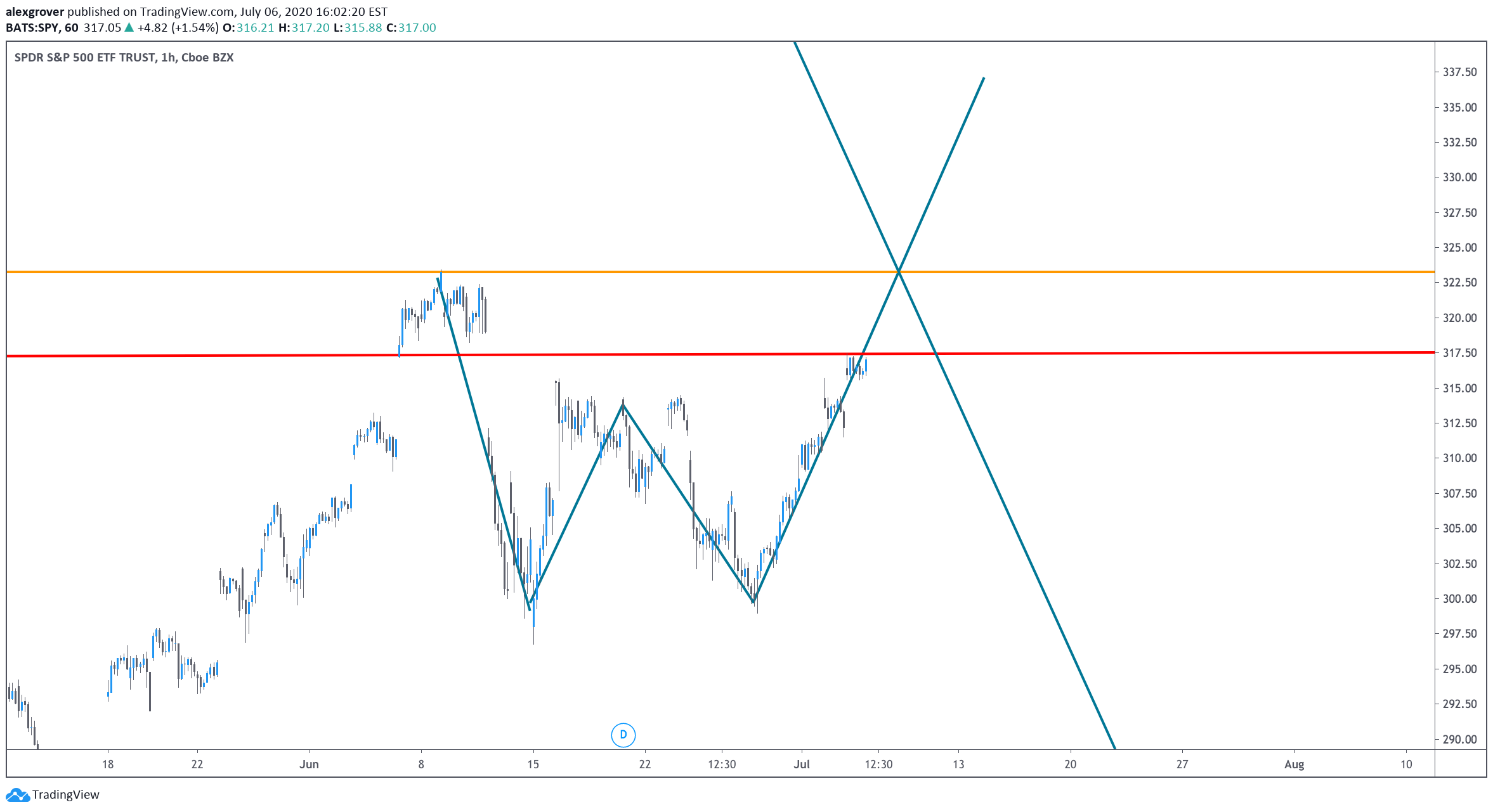The image size is (1493, 812).
Task: Click the TradingView cloud logo icon
Action: coord(17,795)
